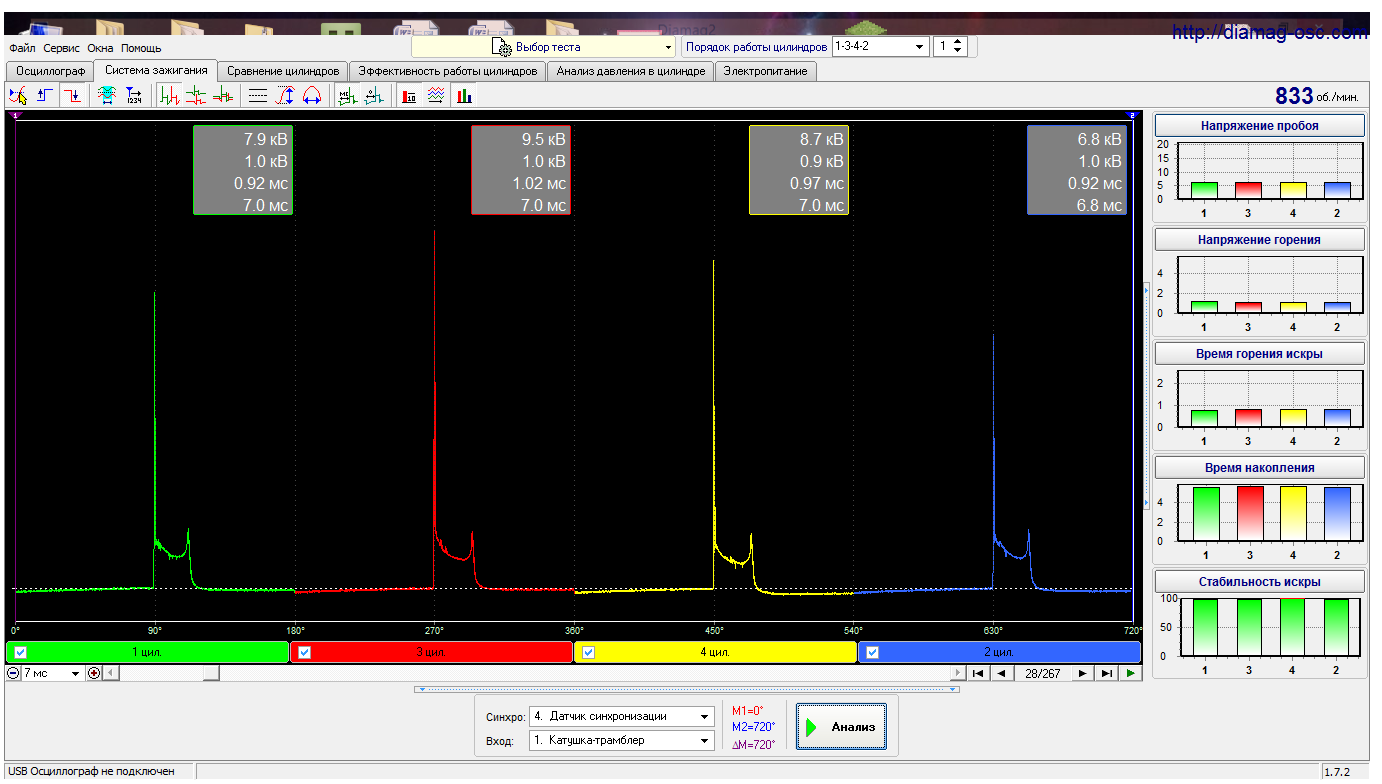Click the Время горения искры header button

1260,354
